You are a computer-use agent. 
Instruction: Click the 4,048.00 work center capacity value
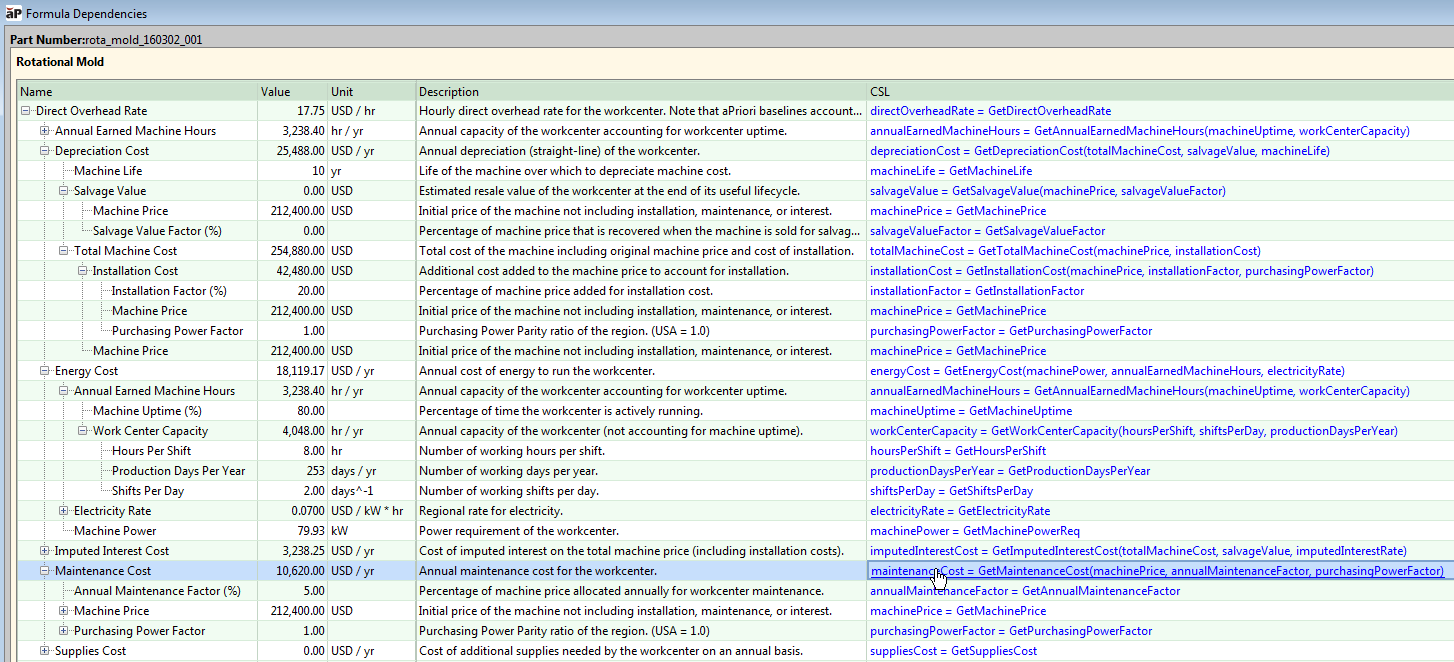[x=293, y=431]
